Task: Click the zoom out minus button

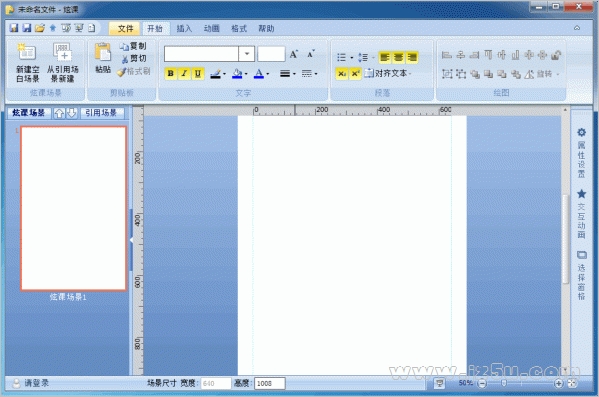Action: pos(482,383)
